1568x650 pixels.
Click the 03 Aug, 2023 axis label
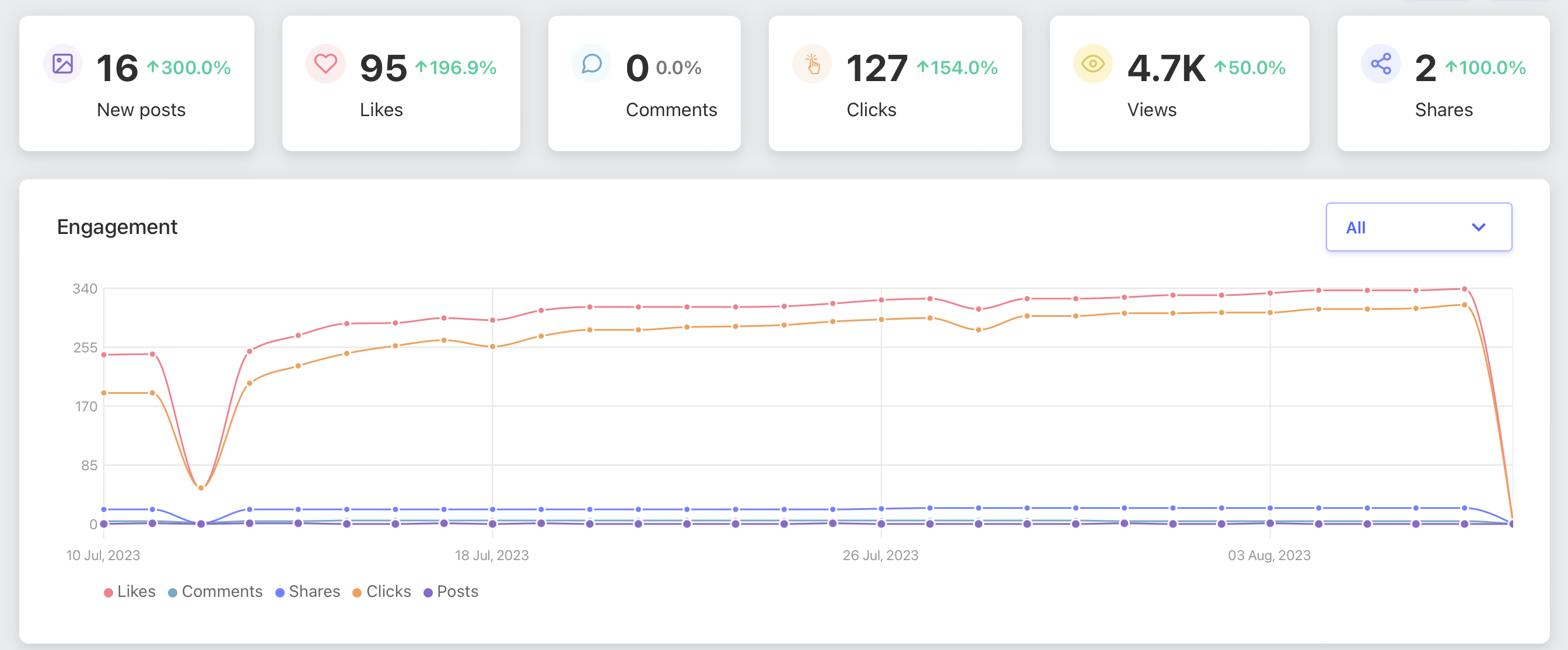click(x=1269, y=555)
